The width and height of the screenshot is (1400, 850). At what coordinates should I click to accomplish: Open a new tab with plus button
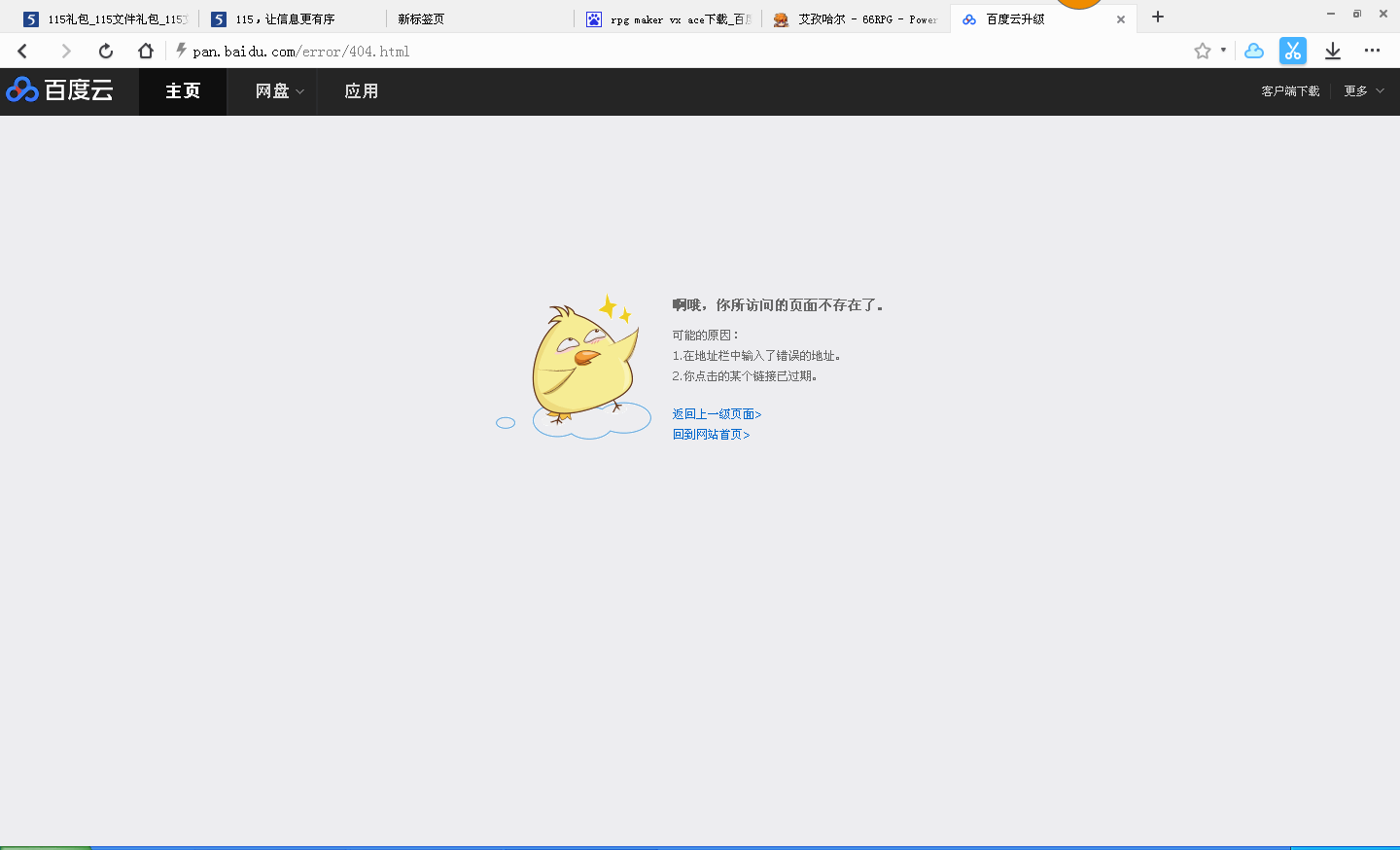tap(1158, 17)
